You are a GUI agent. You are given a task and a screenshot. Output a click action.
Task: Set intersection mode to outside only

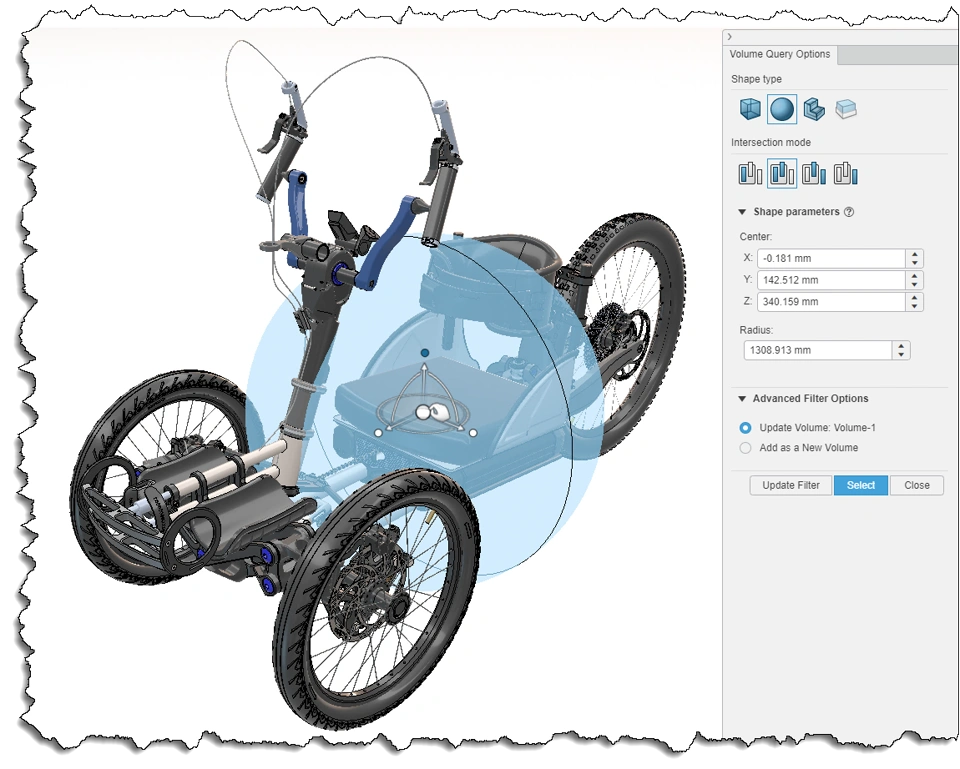[x=846, y=173]
